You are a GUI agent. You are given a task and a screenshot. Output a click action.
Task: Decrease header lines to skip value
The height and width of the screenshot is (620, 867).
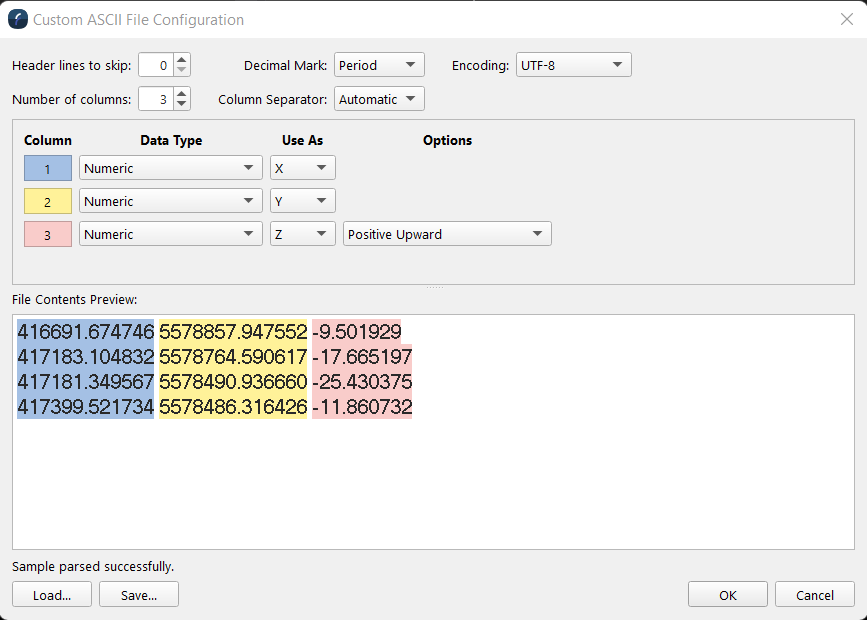pyautogui.click(x=181, y=71)
